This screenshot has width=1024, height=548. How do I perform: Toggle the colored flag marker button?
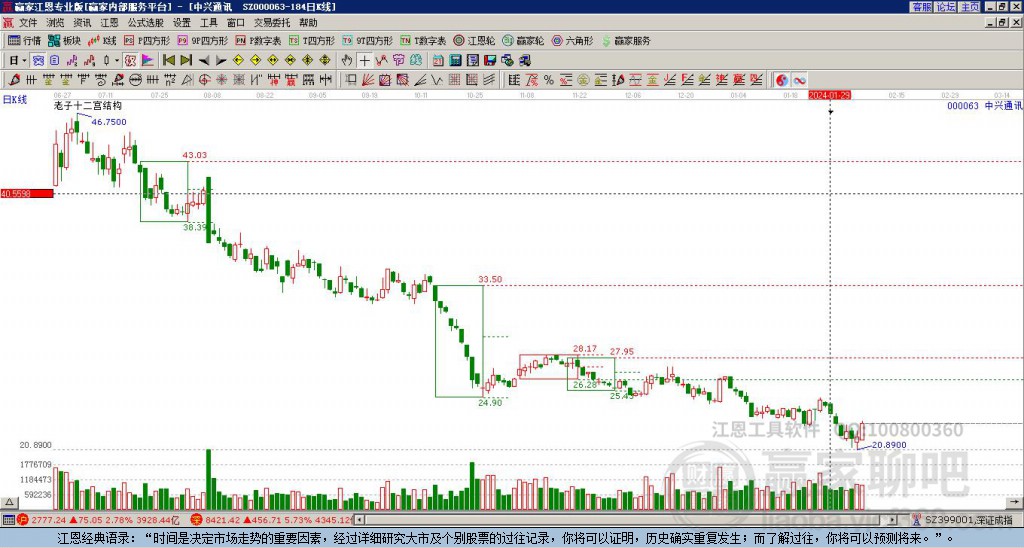tap(148, 60)
